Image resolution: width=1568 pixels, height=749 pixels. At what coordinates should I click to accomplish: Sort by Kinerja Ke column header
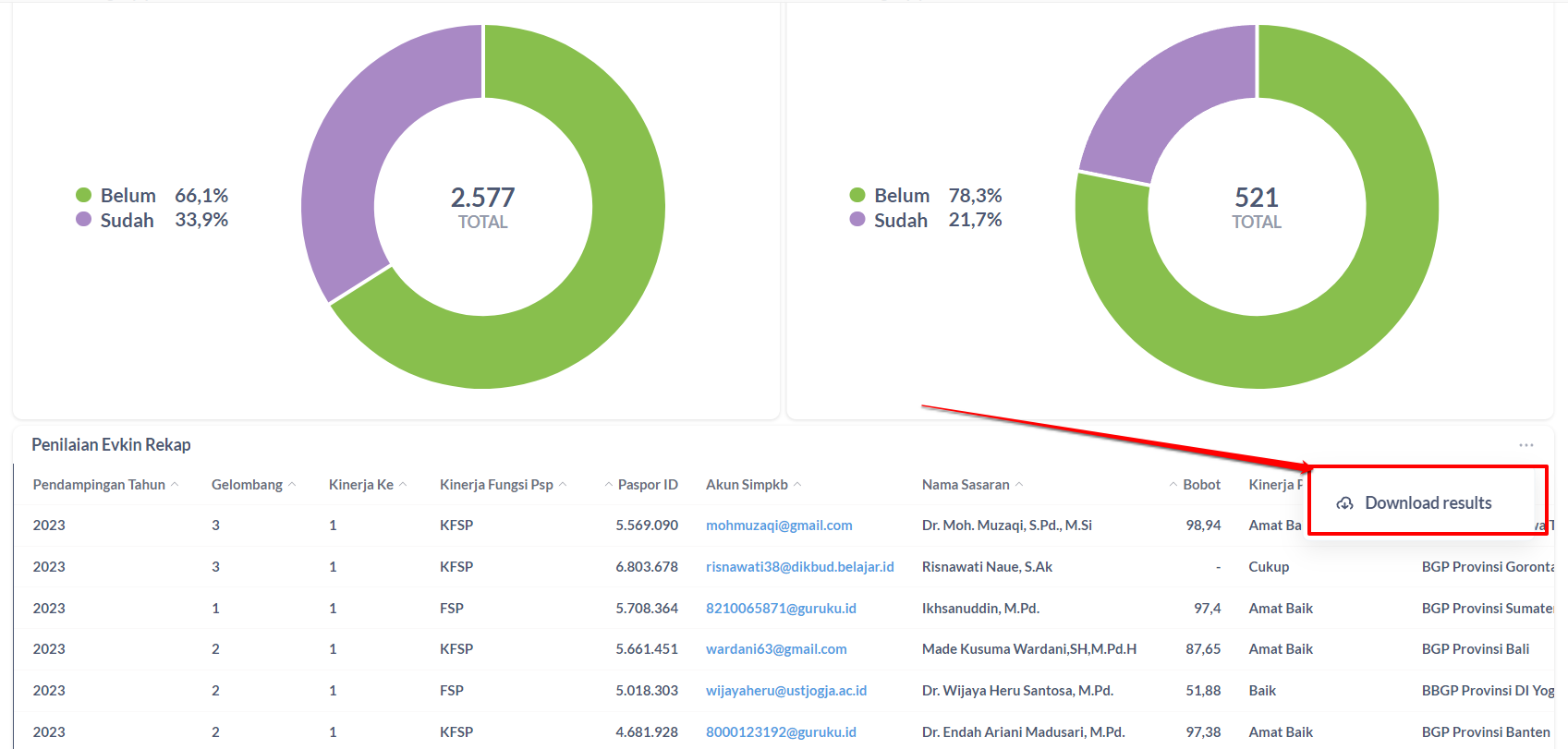click(x=368, y=485)
